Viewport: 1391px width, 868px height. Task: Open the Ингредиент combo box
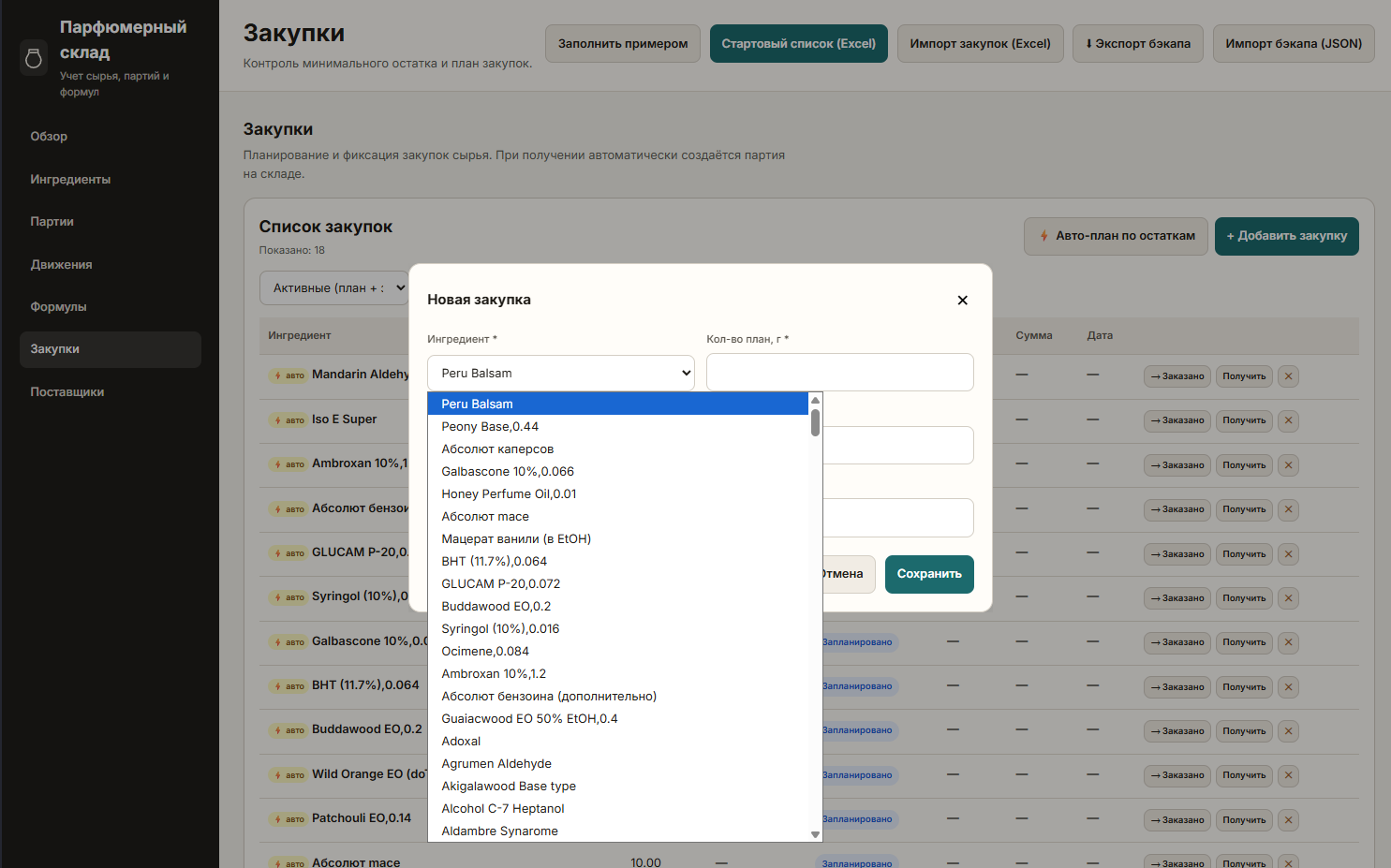click(560, 373)
